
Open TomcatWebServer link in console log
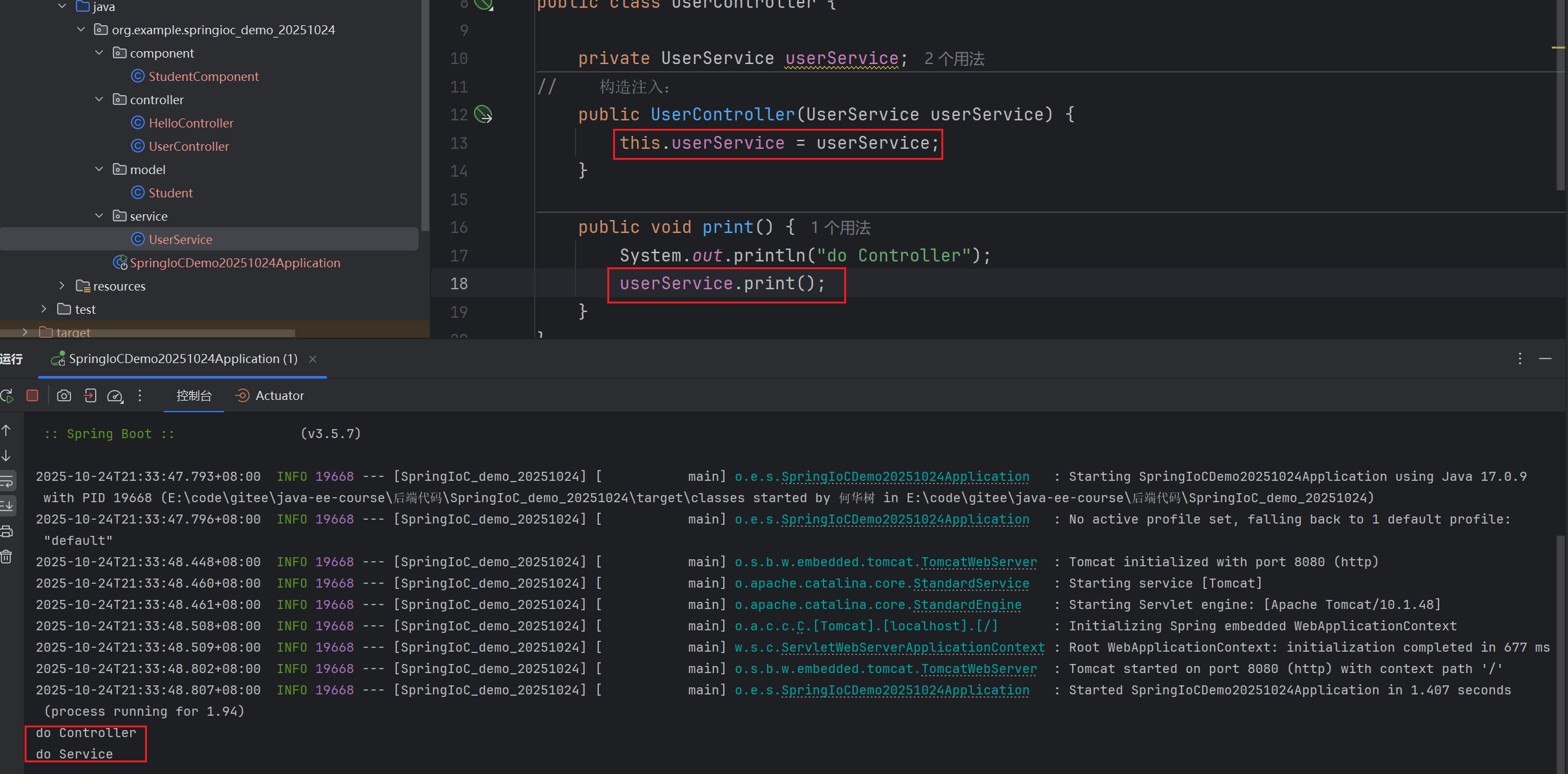pyautogui.click(x=978, y=562)
